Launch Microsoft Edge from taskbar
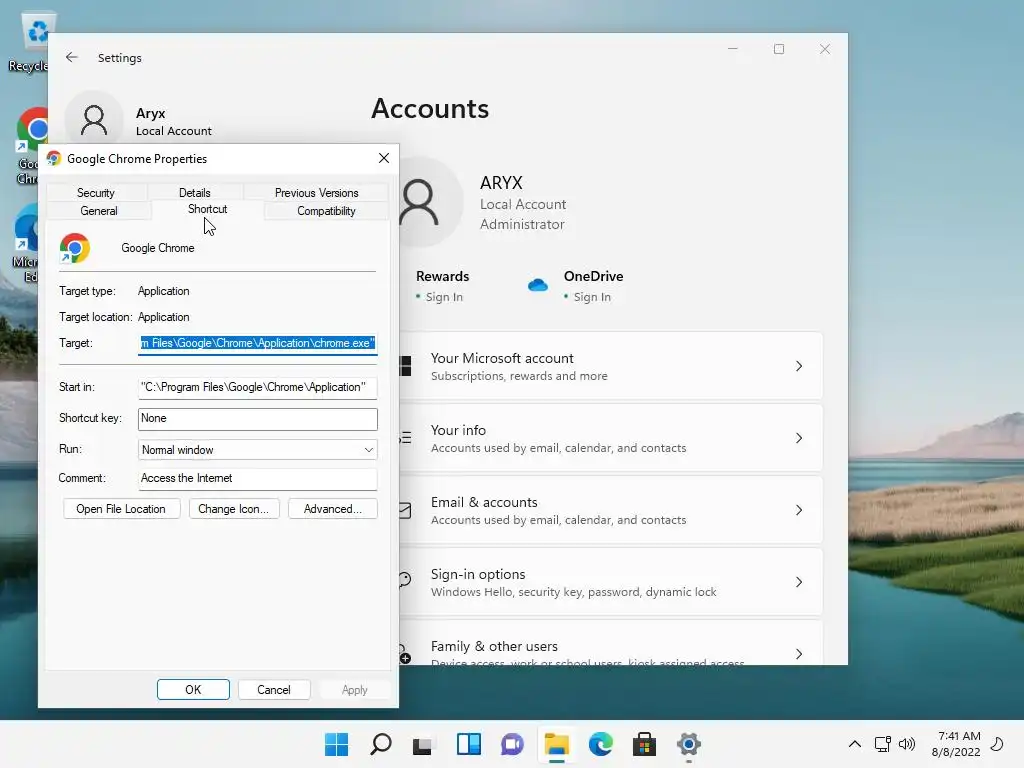 pos(601,744)
